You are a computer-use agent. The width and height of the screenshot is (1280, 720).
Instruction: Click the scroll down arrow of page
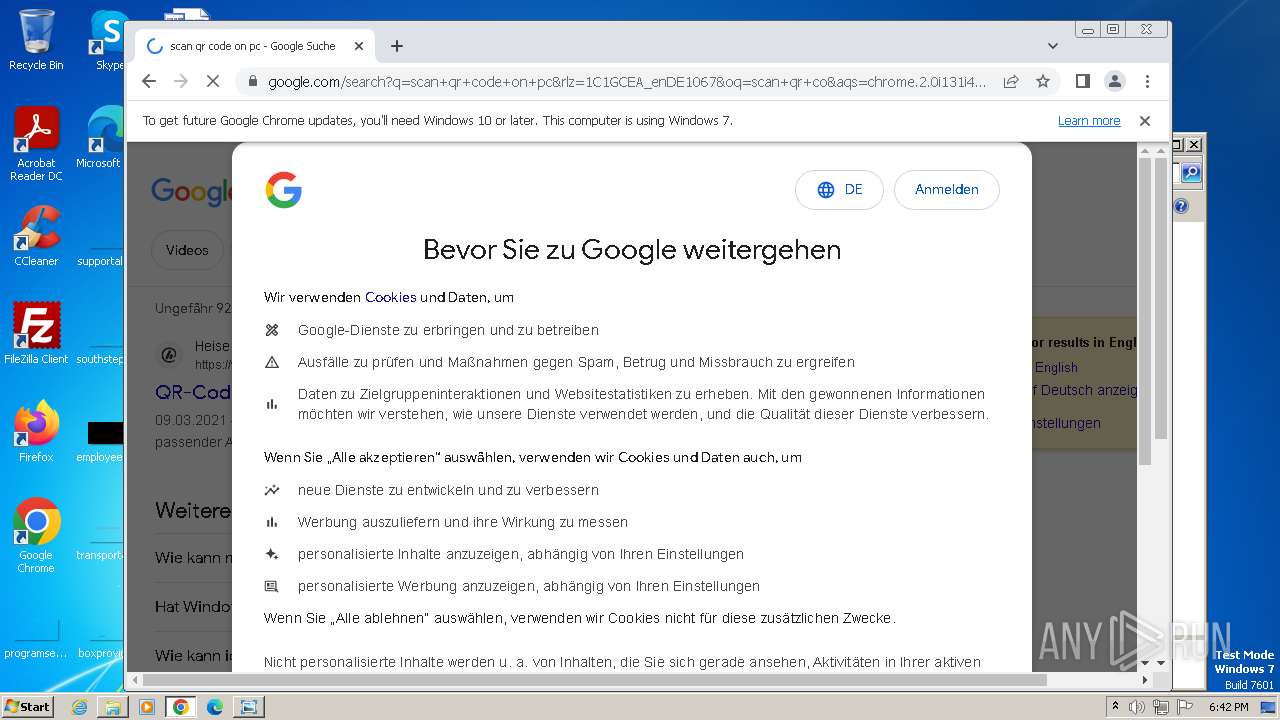pos(1160,662)
